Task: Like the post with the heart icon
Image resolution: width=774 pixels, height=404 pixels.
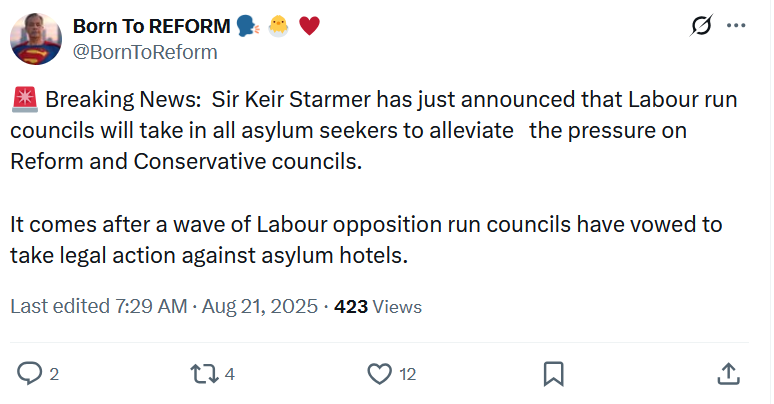Action: tap(379, 374)
